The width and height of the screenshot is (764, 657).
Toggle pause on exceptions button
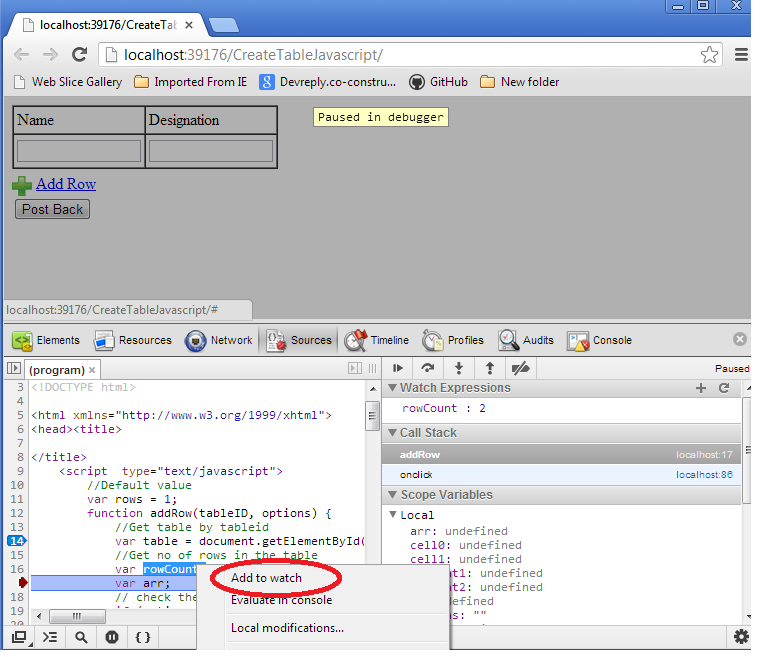[112, 636]
